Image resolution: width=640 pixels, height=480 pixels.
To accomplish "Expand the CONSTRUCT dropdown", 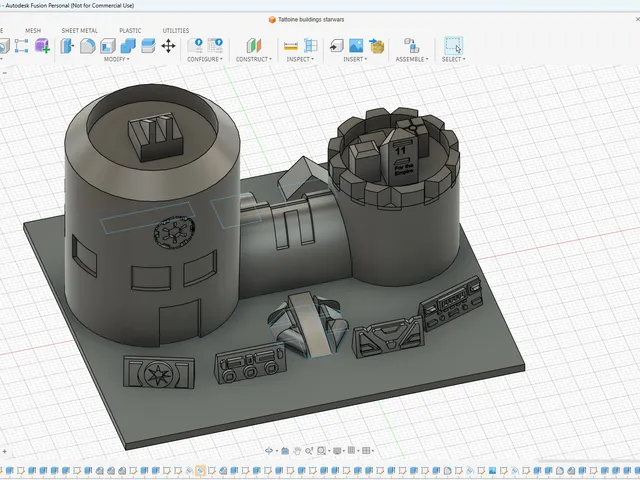I will click(253, 59).
